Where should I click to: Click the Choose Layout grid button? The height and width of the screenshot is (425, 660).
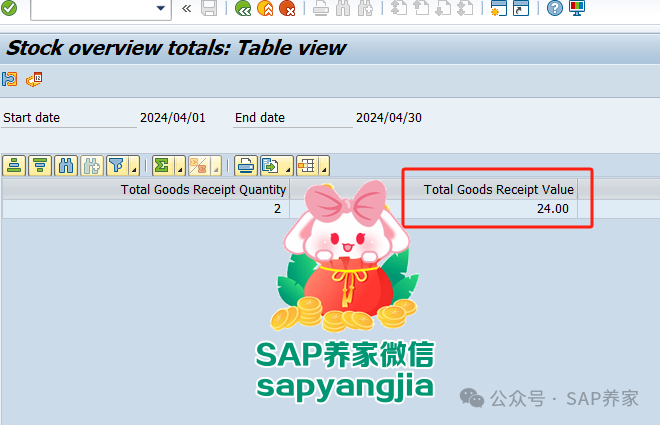[307, 165]
